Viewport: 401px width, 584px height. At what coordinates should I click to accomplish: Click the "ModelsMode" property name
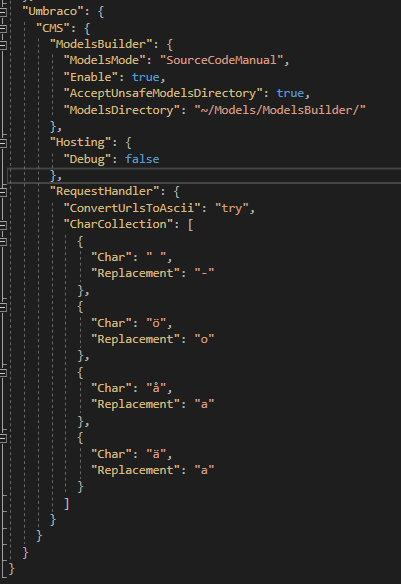coord(105,60)
